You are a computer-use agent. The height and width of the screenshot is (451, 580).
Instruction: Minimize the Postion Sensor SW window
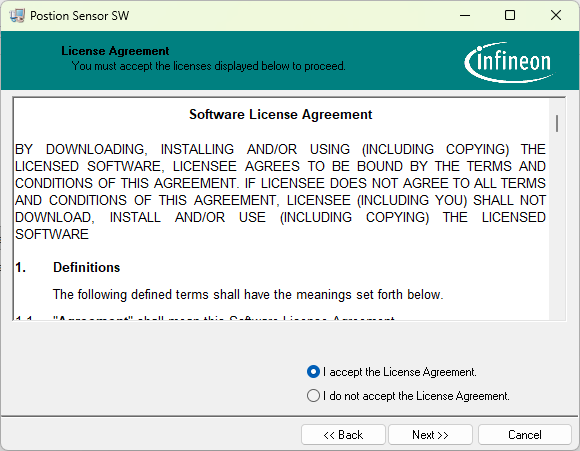tap(465, 16)
